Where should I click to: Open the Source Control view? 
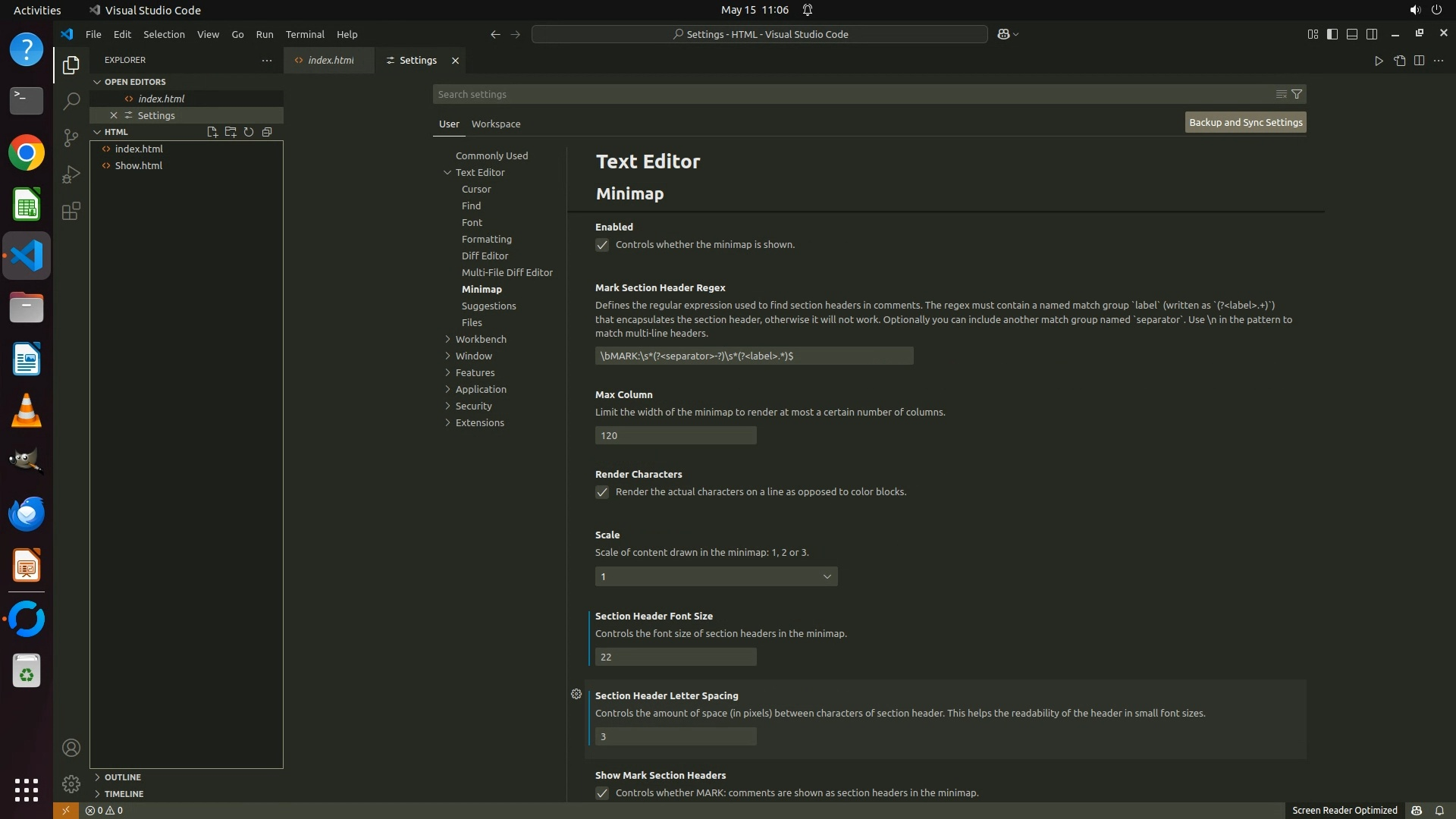pyautogui.click(x=71, y=138)
